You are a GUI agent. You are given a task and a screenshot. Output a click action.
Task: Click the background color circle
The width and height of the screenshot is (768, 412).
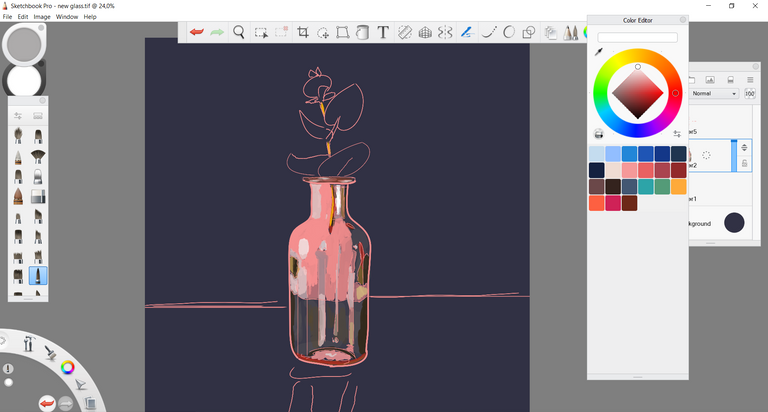pos(734,222)
